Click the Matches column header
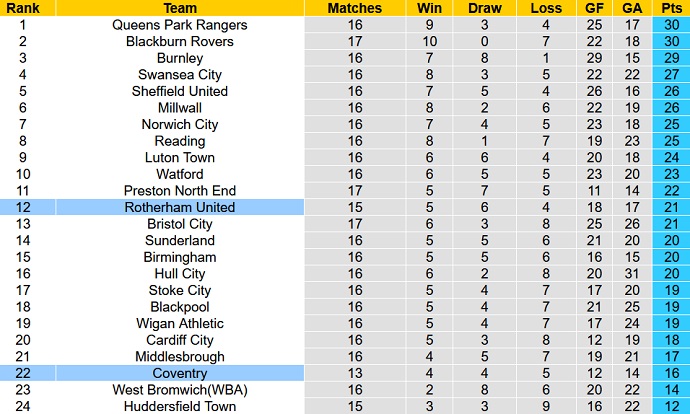 (x=354, y=8)
